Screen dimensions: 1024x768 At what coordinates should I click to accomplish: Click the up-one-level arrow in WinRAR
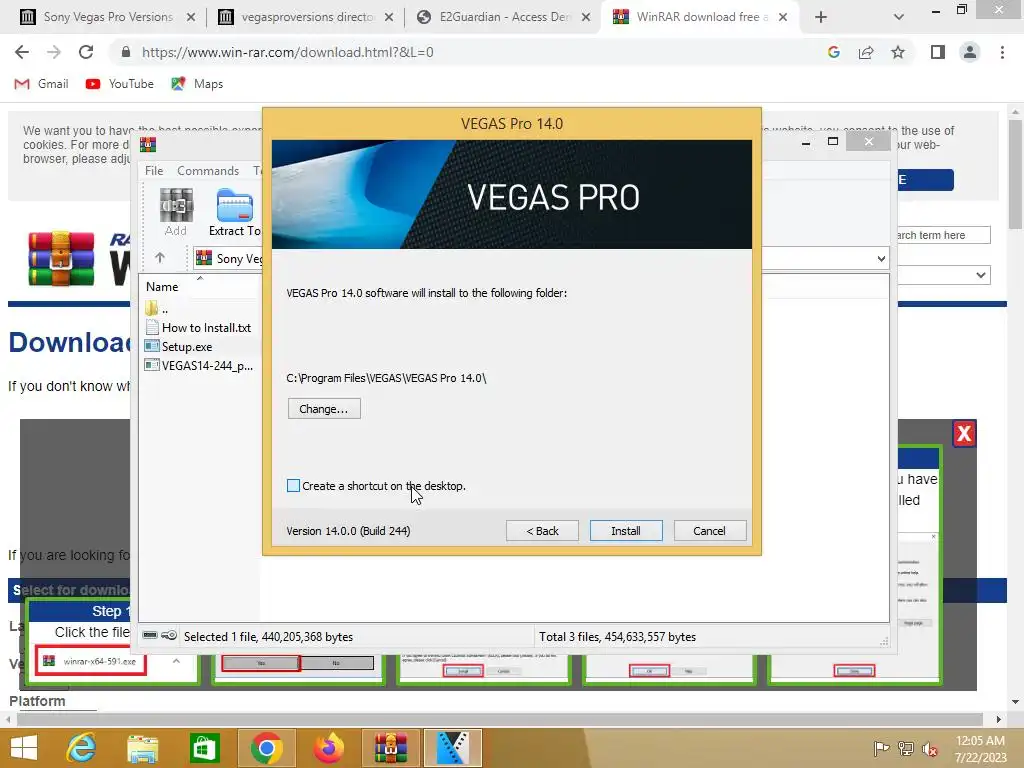pyautogui.click(x=160, y=258)
